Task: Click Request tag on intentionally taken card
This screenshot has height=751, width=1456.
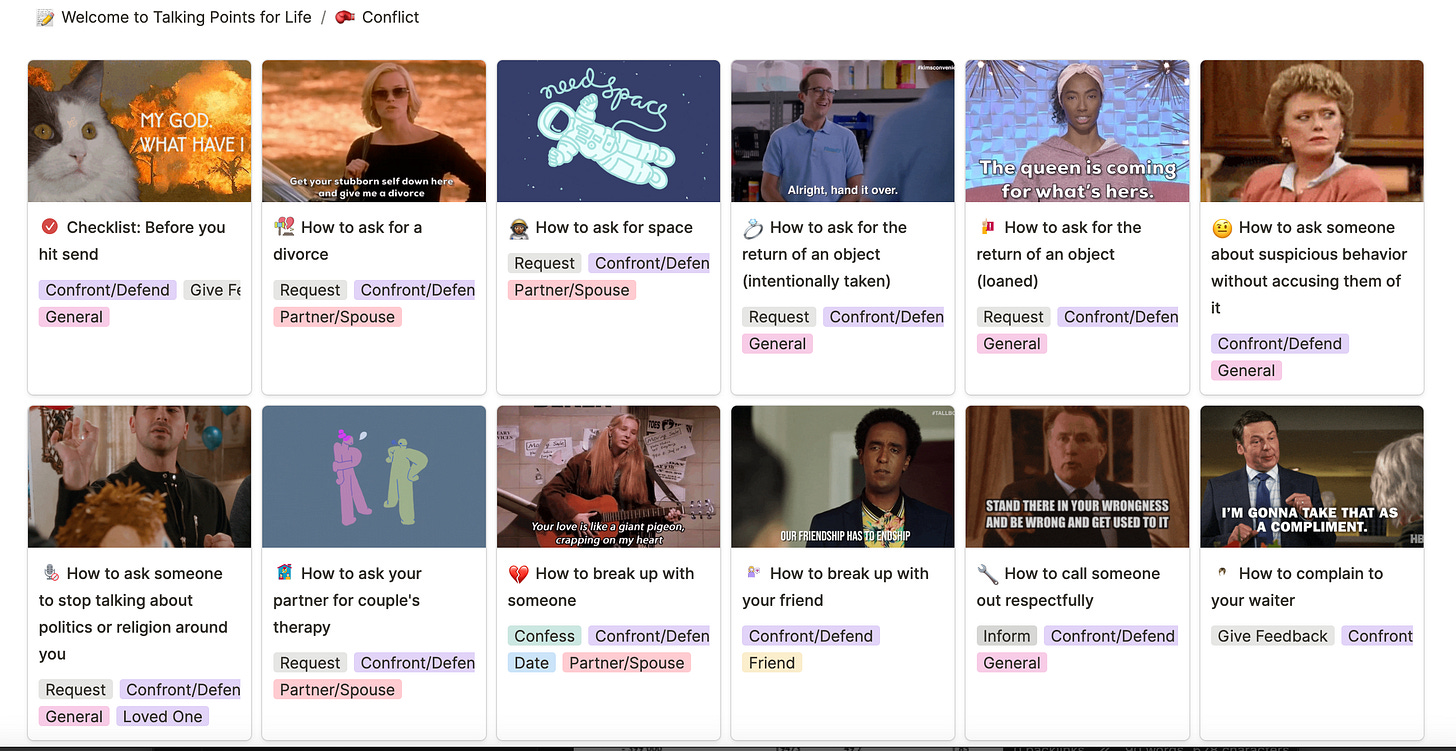Action: coord(779,317)
